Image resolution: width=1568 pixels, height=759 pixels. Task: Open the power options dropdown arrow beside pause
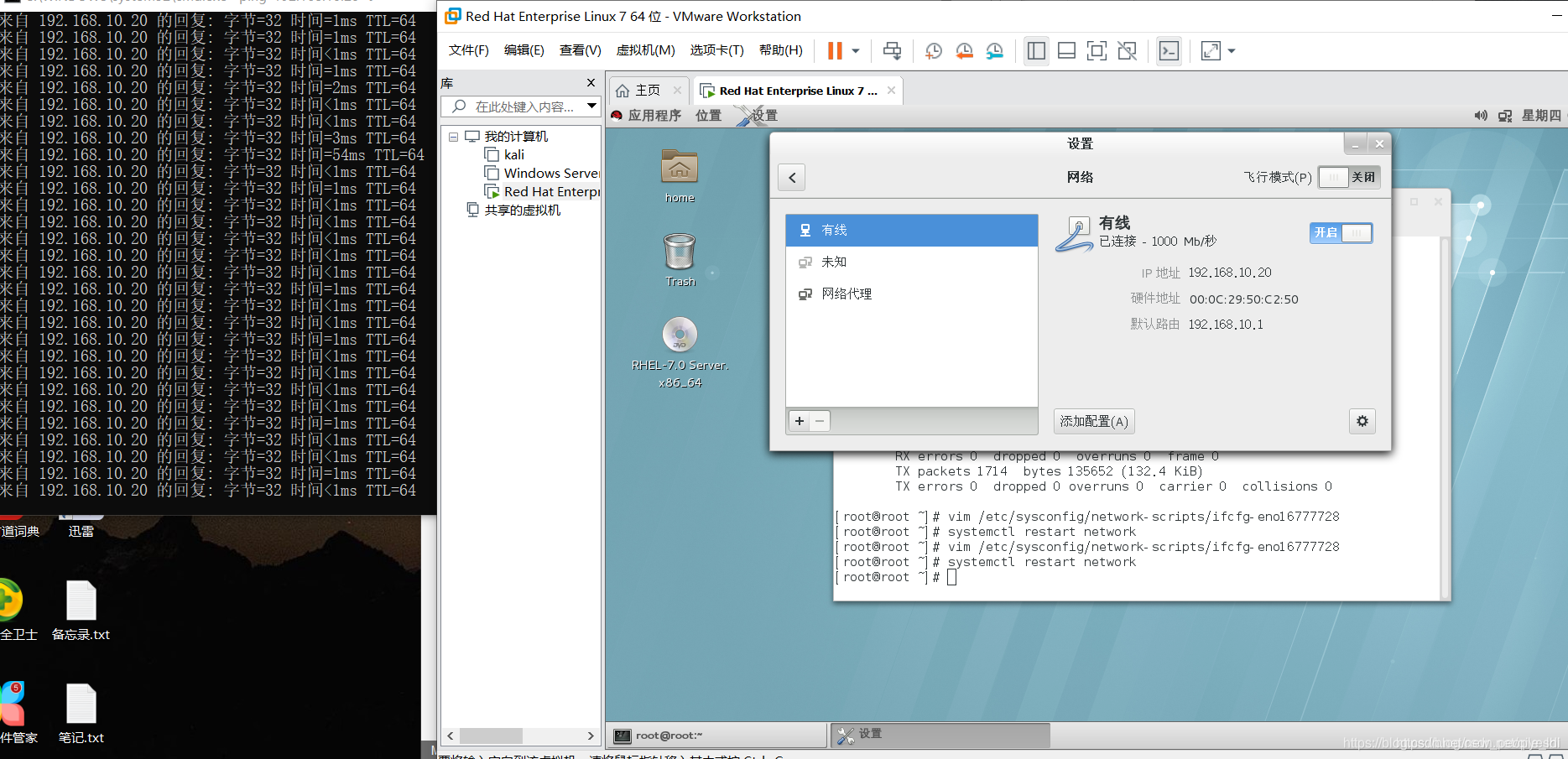click(x=856, y=51)
